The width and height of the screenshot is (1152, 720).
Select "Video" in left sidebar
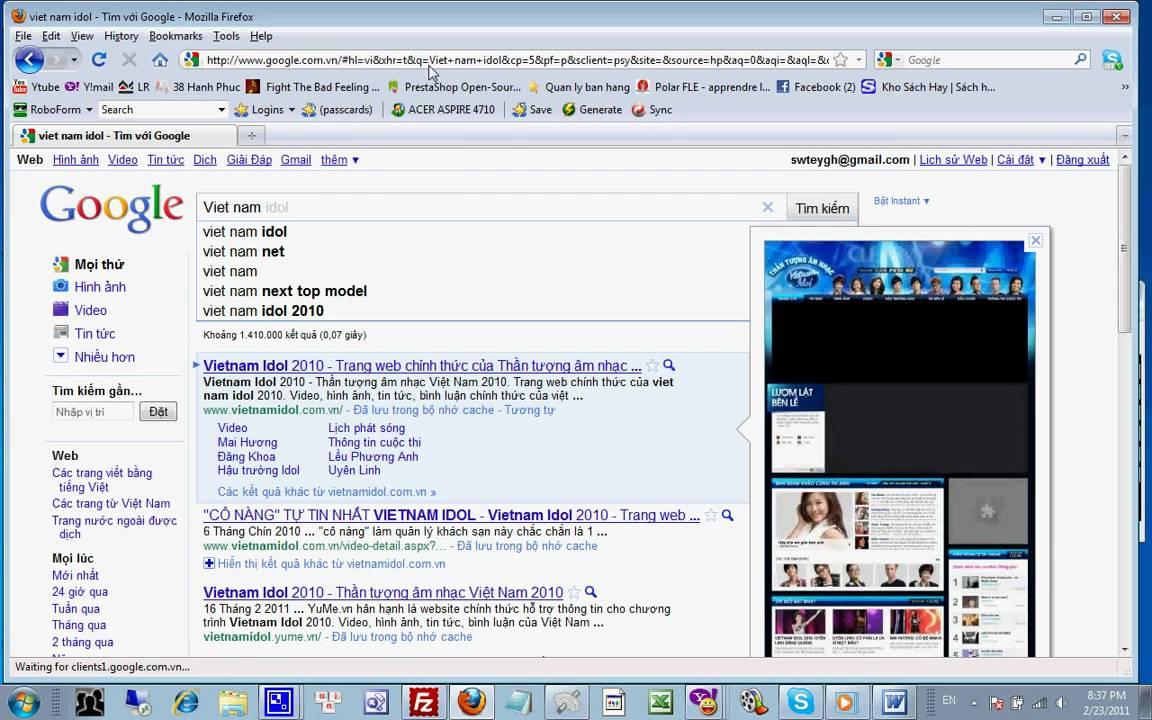click(x=90, y=310)
